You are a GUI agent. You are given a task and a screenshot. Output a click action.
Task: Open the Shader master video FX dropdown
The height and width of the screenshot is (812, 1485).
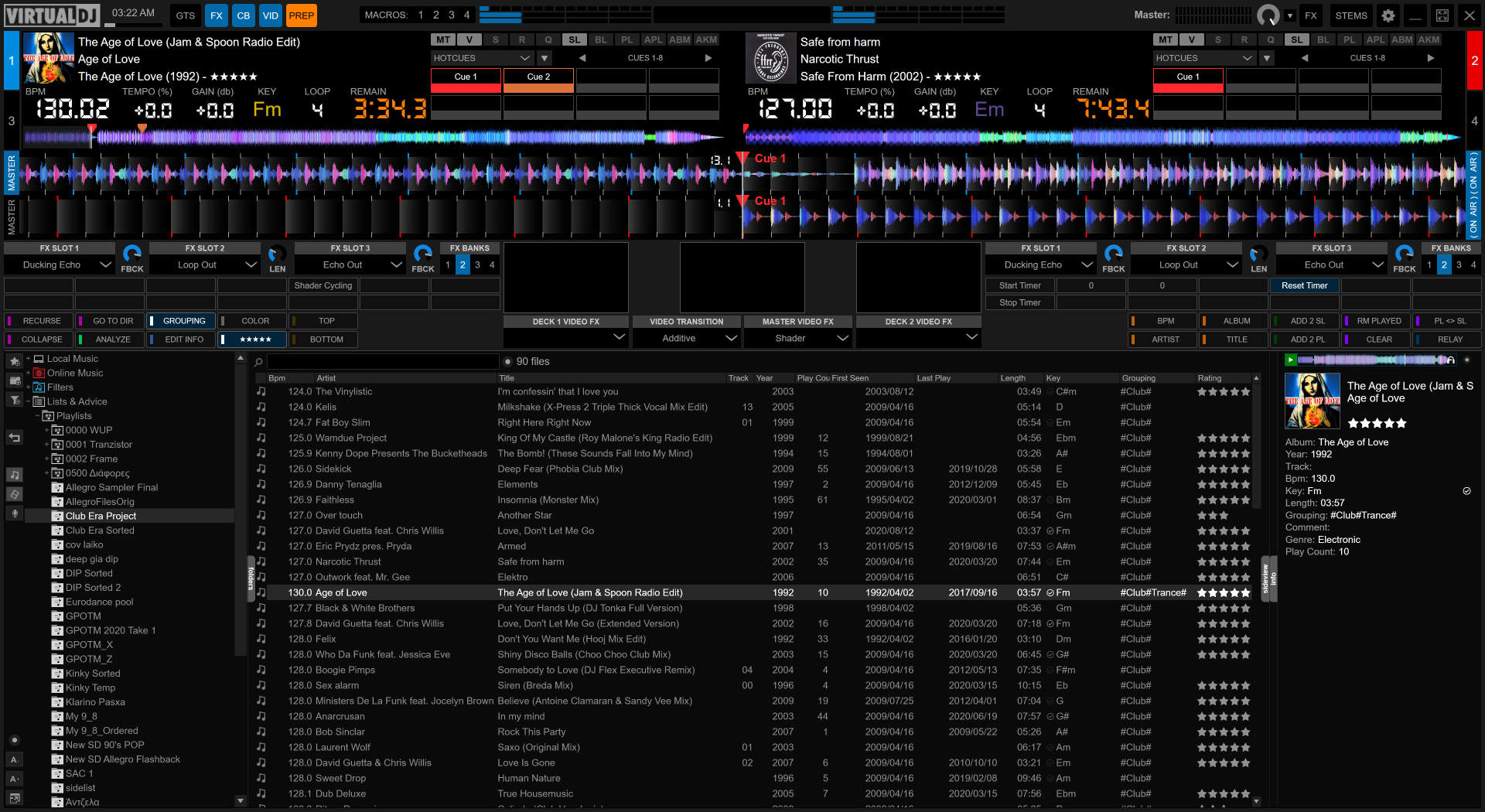[x=797, y=338]
